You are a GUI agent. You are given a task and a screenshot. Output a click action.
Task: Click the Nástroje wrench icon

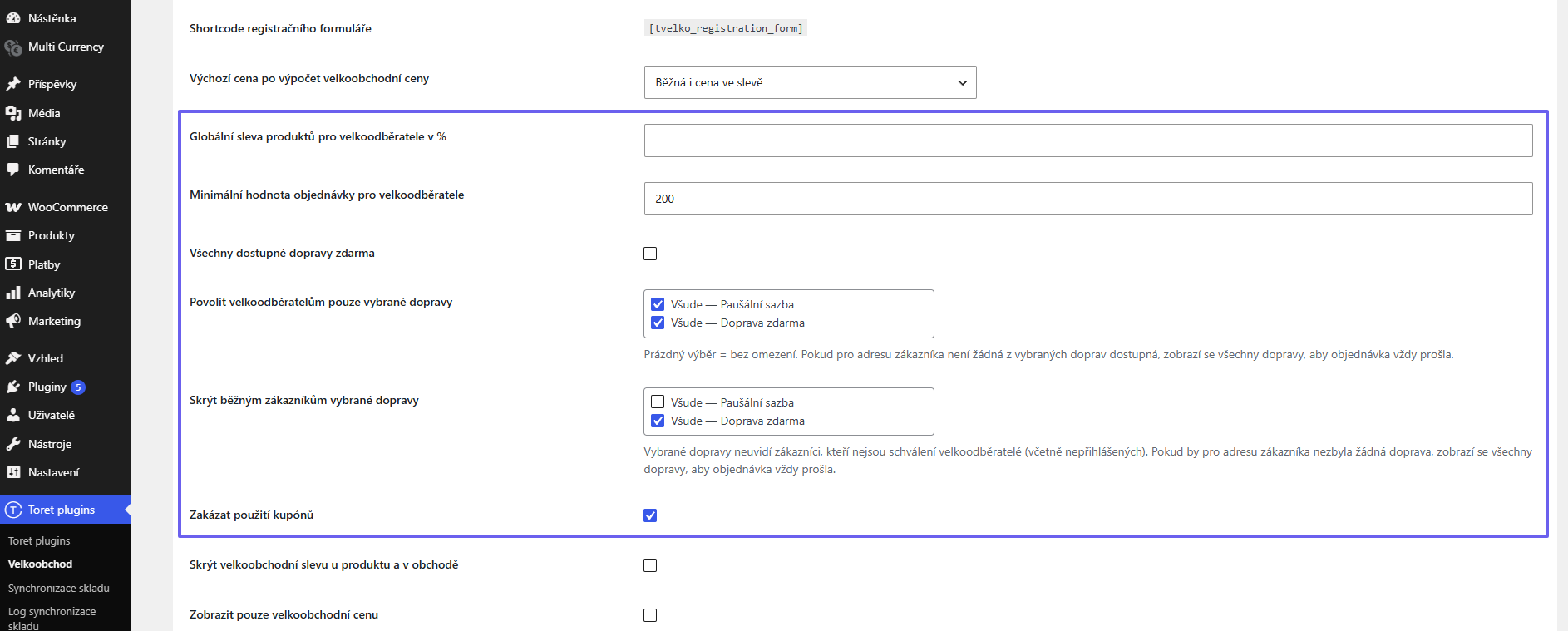(13, 444)
